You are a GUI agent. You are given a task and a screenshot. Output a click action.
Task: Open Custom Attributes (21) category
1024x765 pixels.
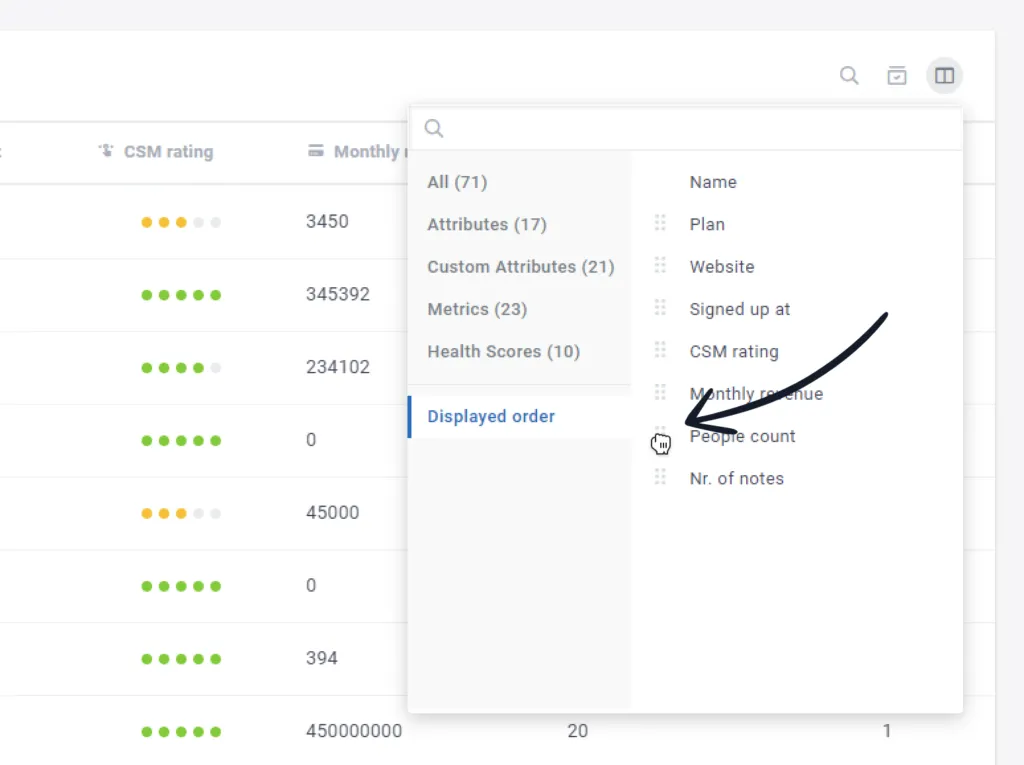[520, 267]
